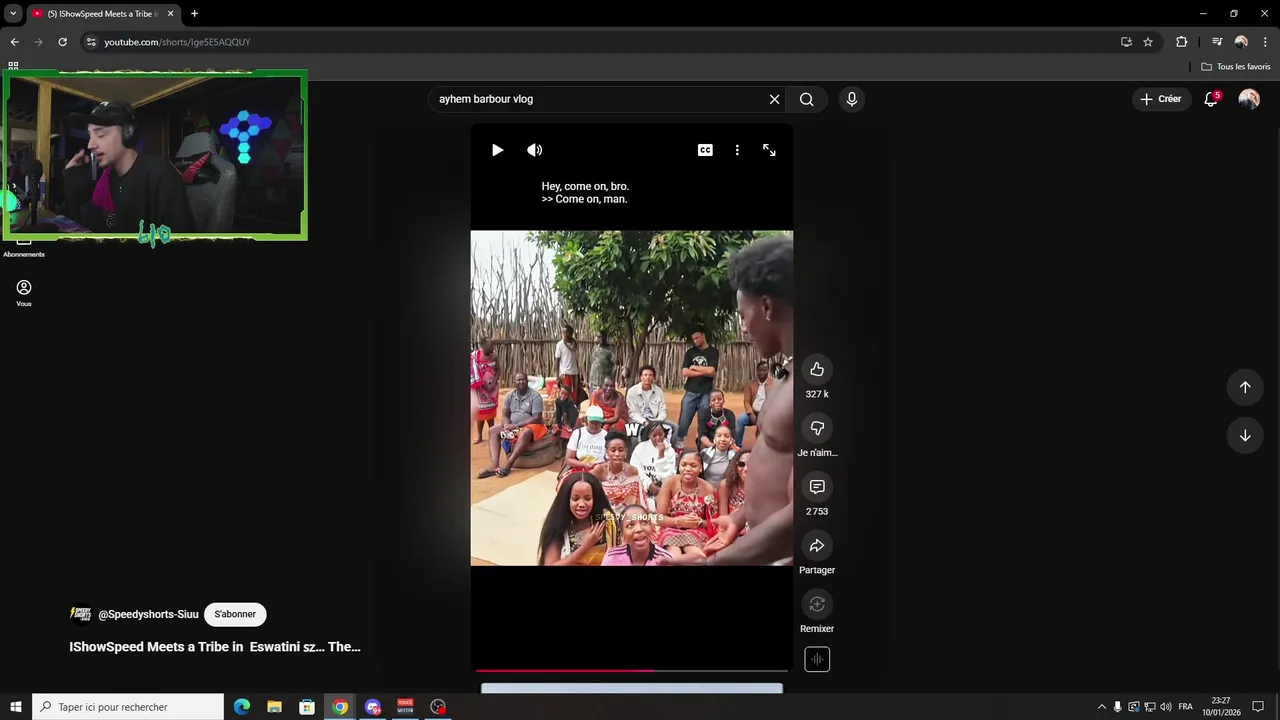Open the Créer menu
The image size is (1280, 720).
pos(1161,99)
